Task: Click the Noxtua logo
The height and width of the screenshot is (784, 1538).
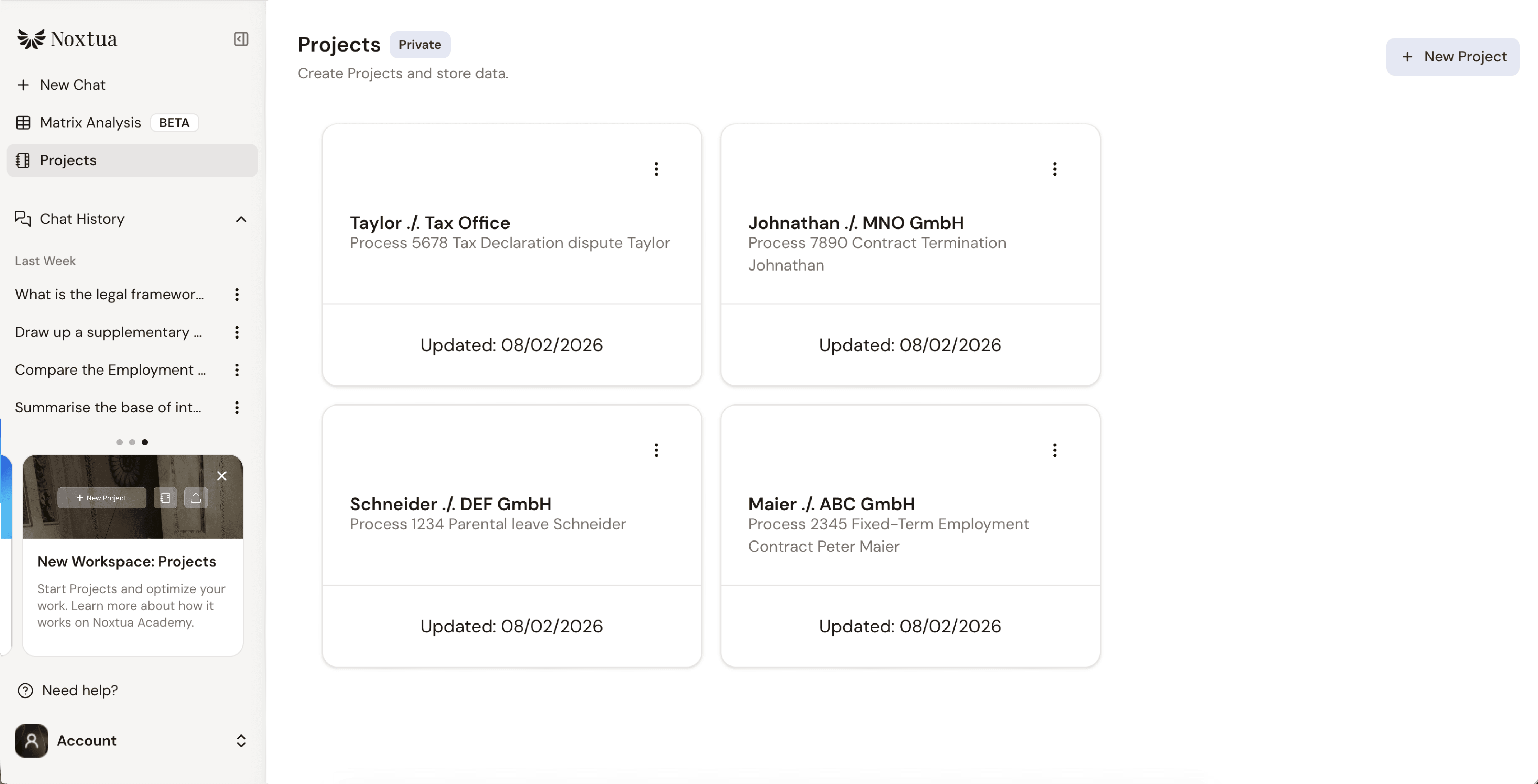Action: click(67, 39)
